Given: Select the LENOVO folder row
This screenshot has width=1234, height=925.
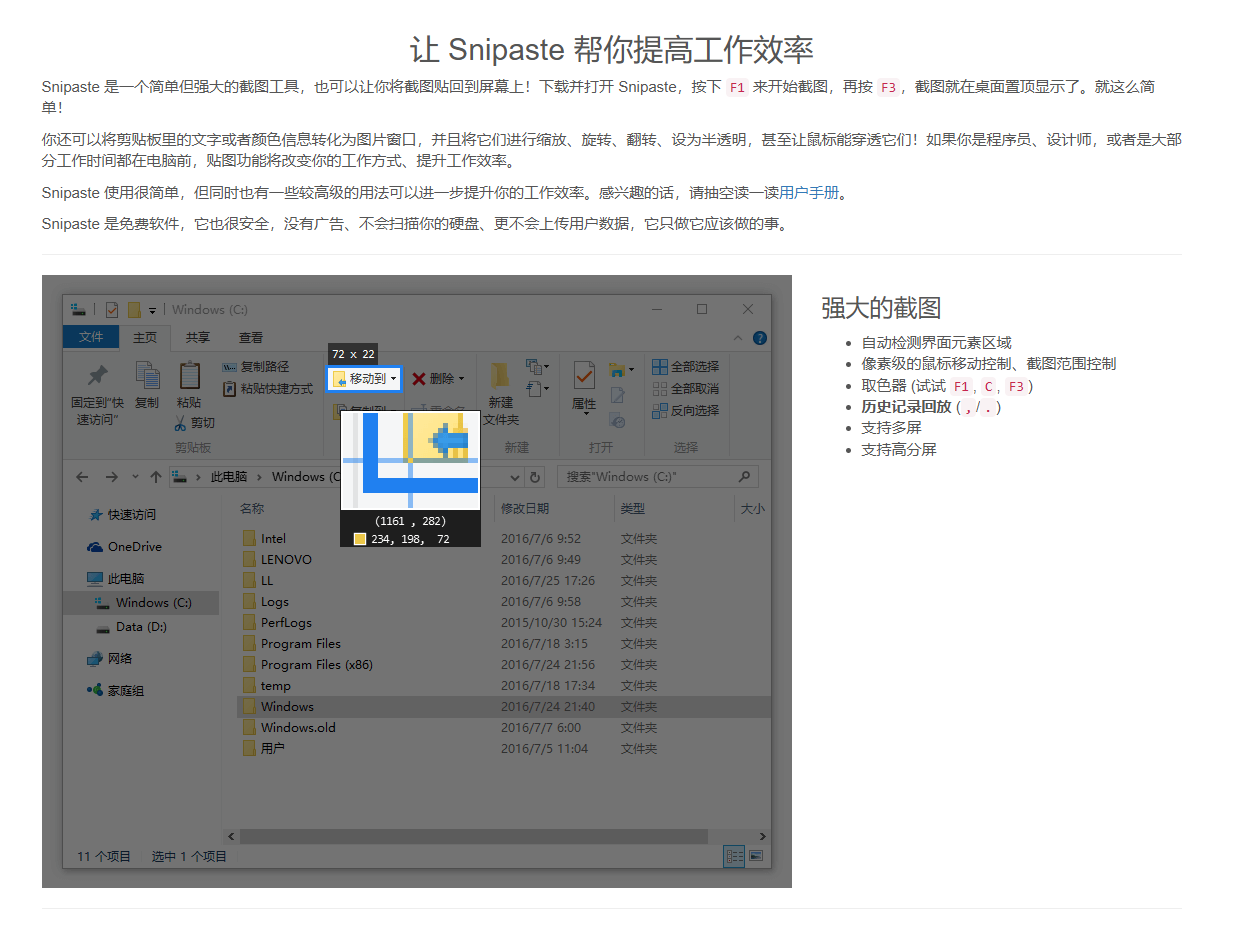Looking at the screenshot, I should [503, 560].
